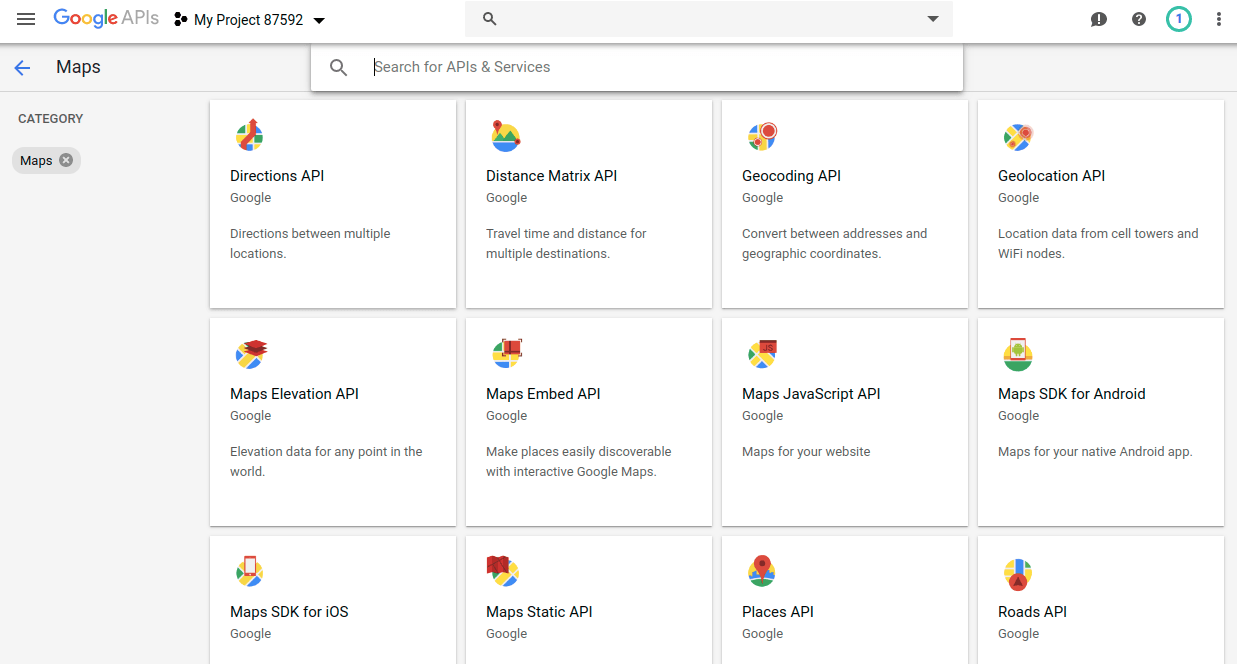Go back with the blue arrow
The image size is (1237, 664).
(22, 68)
